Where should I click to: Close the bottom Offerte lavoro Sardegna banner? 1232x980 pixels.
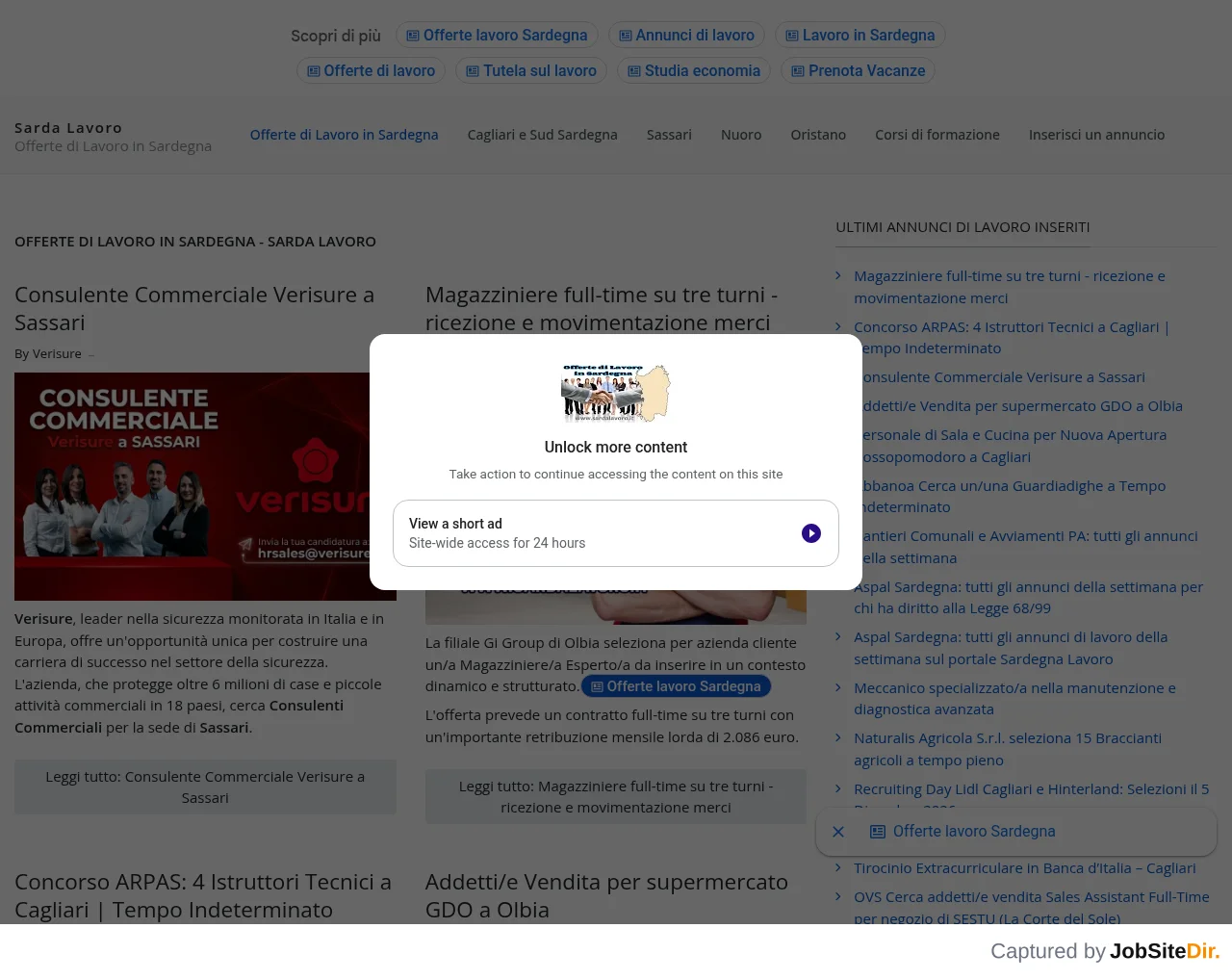pos(838,832)
